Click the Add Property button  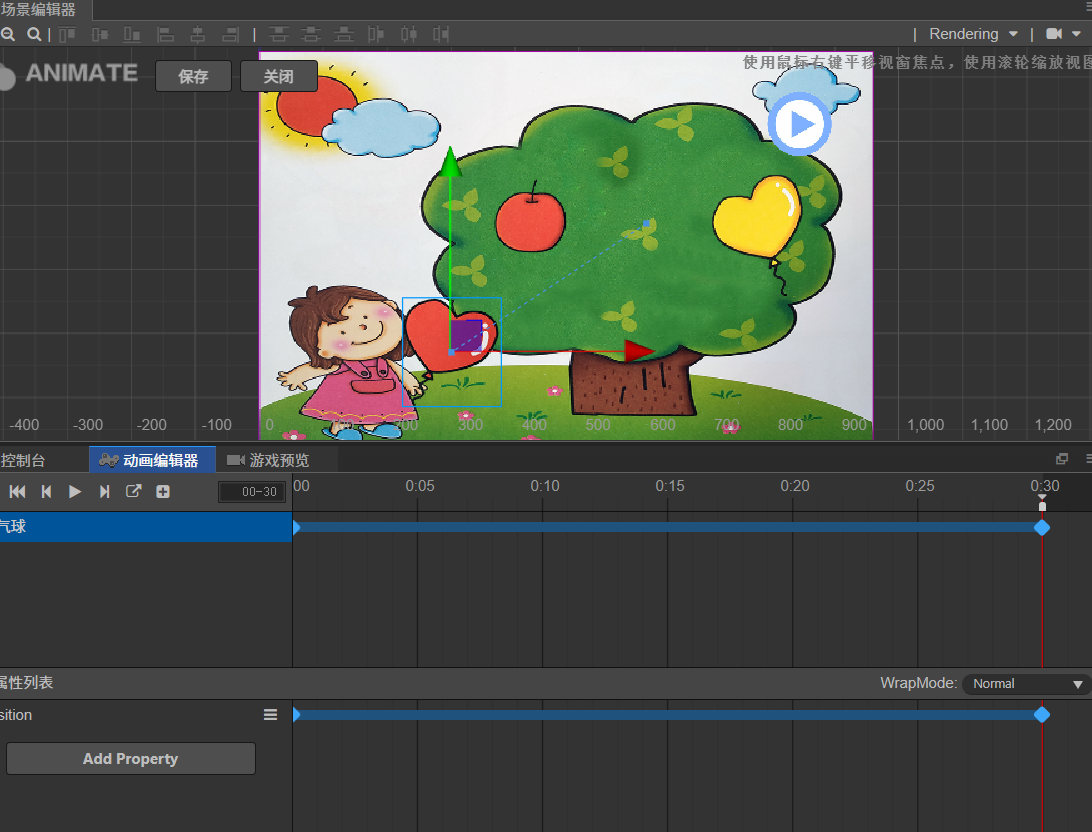pyautogui.click(x=131, y=758)
